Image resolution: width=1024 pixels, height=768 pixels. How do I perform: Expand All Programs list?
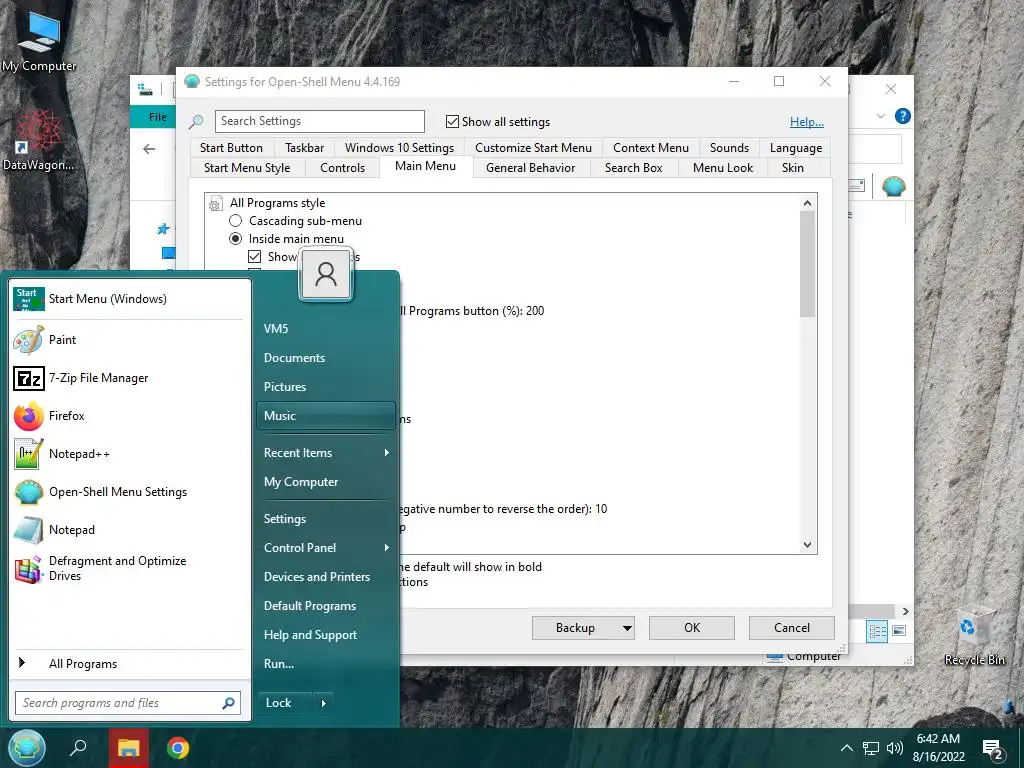tap(128, 664)
